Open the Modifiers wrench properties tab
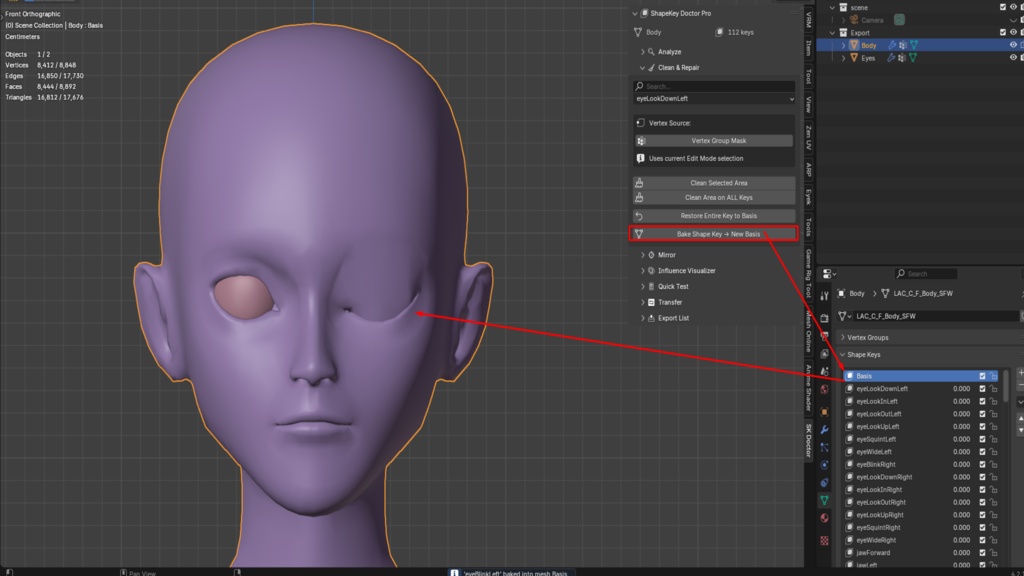Screen dimensions: 1024x576 pyautogui.click(x=824, y=430)
